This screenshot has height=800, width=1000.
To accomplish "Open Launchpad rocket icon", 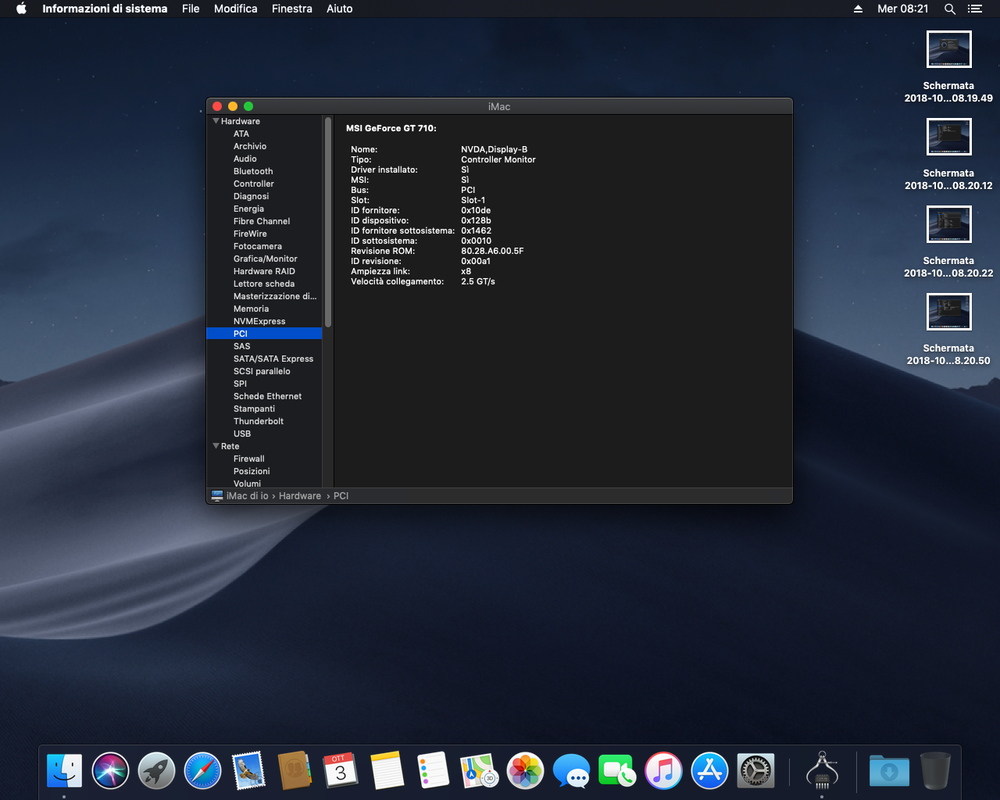I will click(156, 771).
